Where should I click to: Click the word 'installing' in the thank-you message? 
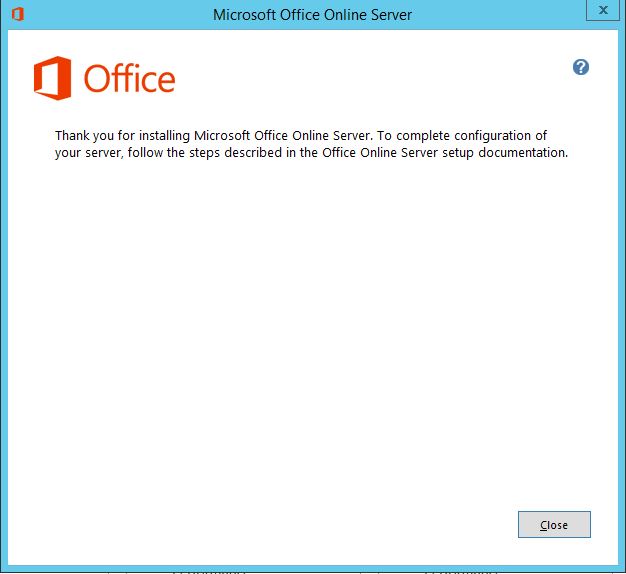(162, 135)
